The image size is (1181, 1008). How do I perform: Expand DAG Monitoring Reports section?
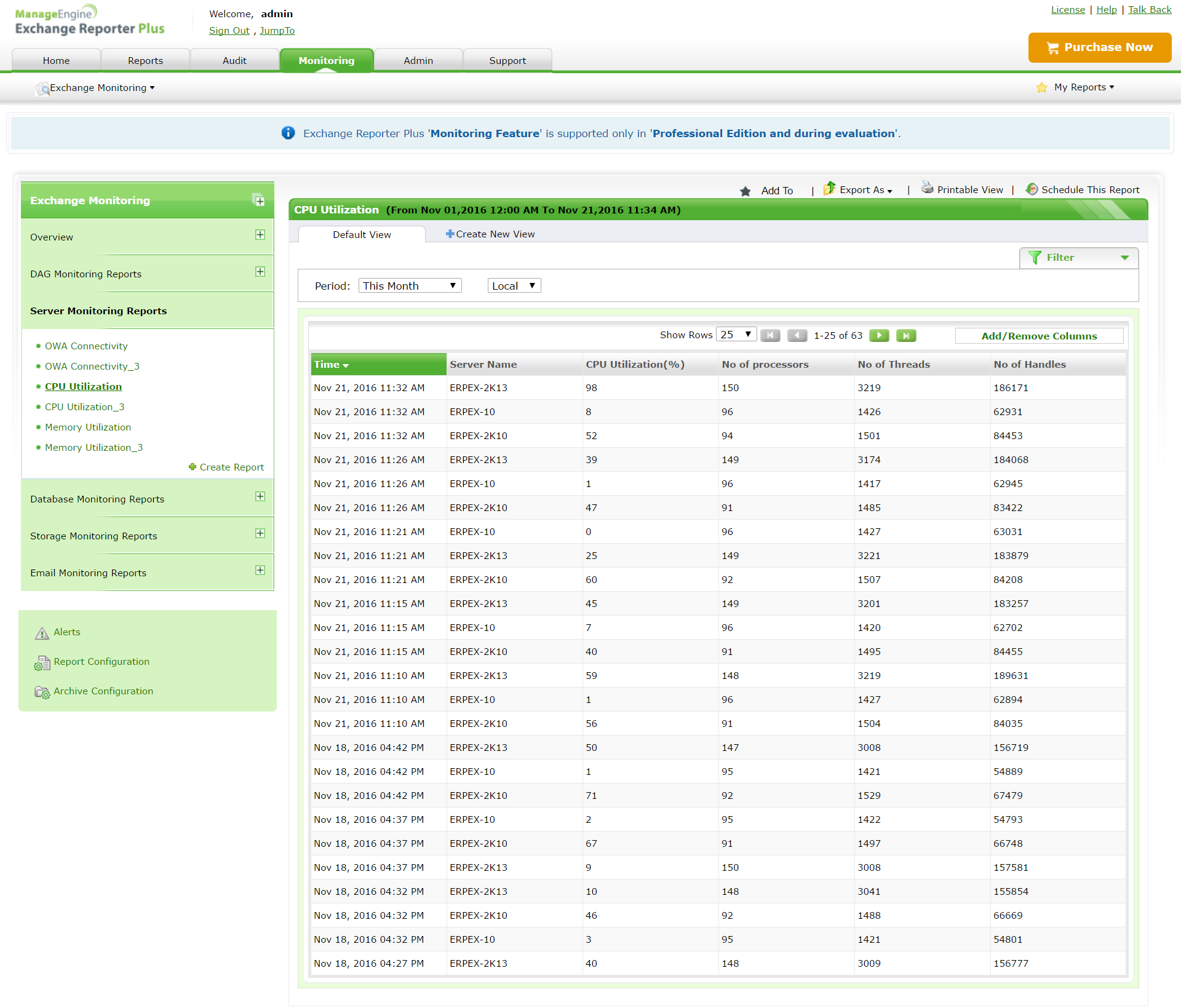(260, 272)
